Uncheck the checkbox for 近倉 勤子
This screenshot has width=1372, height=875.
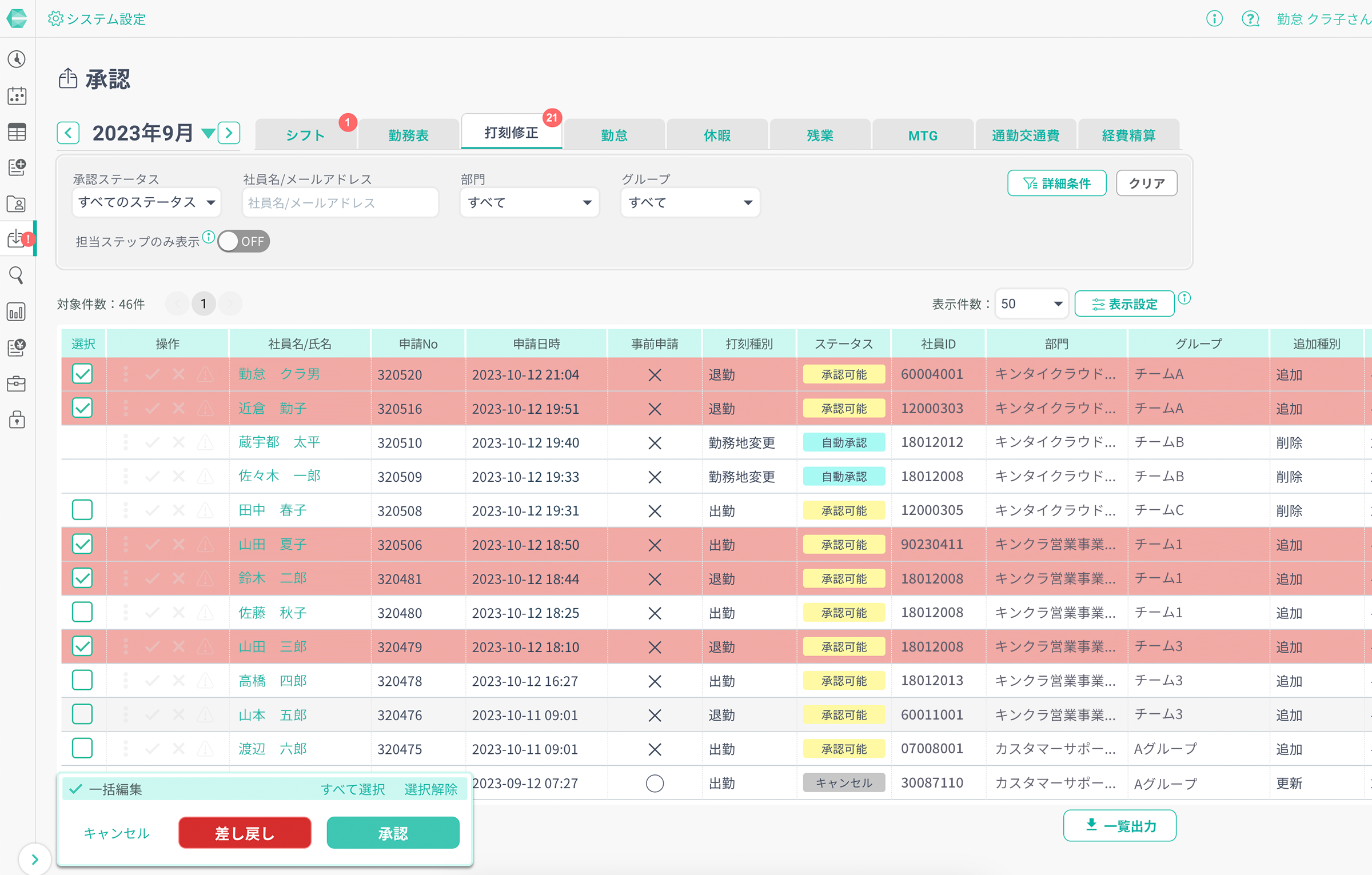[82, 408]
